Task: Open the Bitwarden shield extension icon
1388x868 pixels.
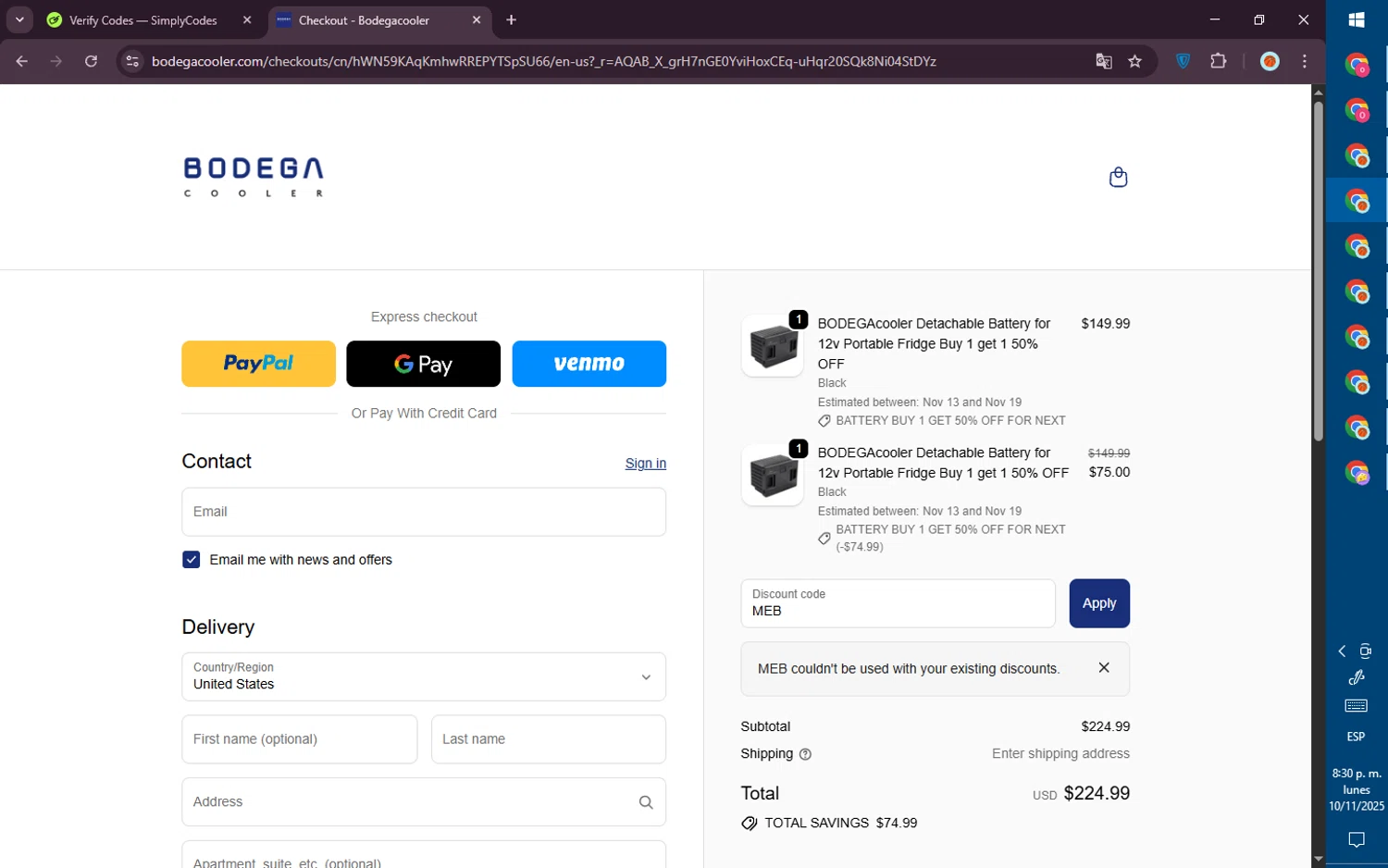Action: click(1183, 61)
